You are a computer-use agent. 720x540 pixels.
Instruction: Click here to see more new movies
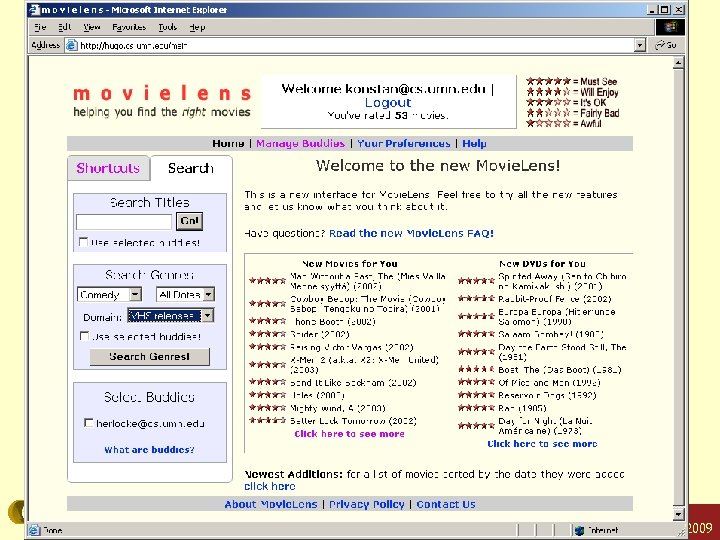(349, 434)
